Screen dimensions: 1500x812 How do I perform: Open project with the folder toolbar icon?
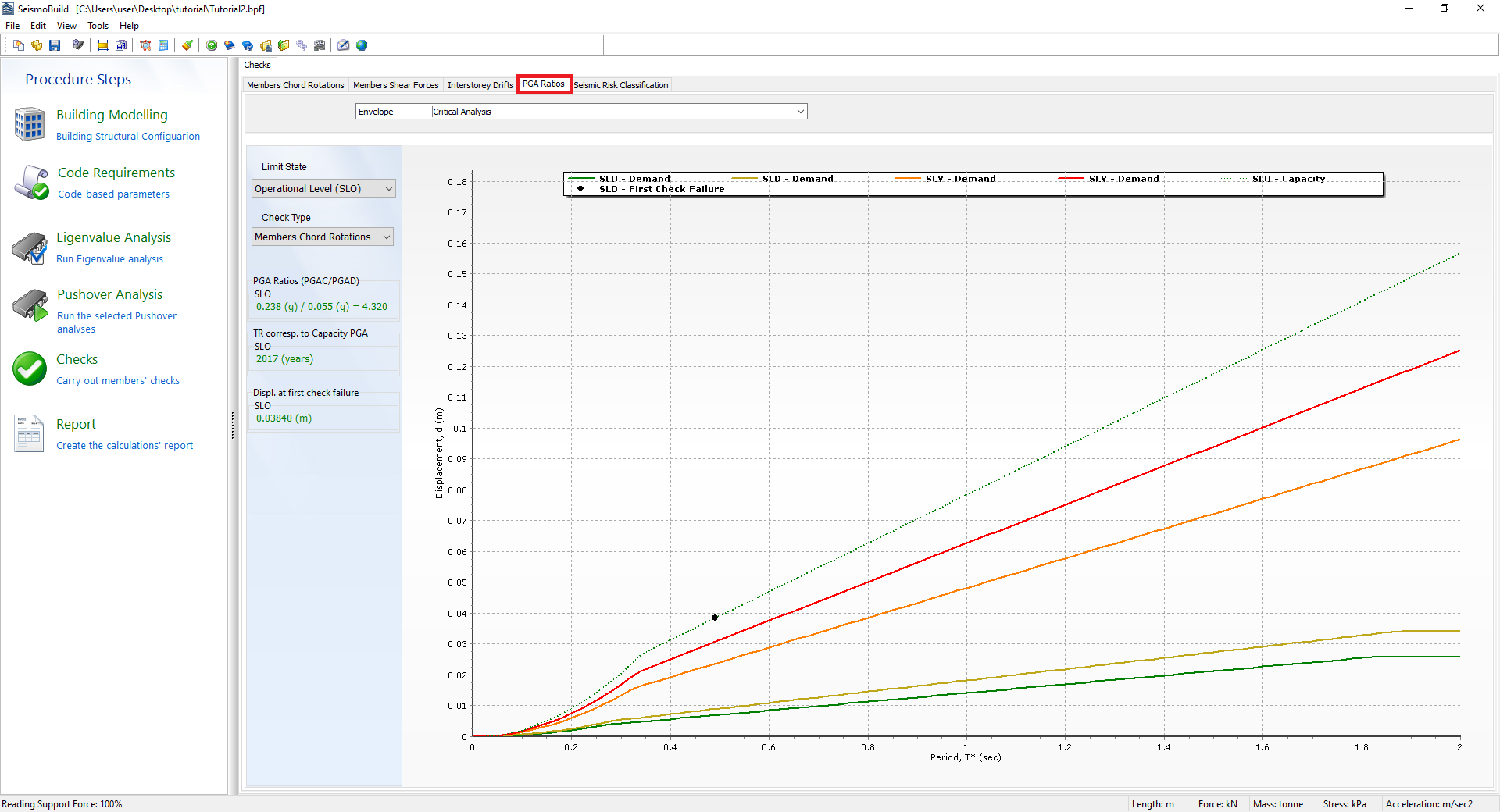[x=37, y=45]
